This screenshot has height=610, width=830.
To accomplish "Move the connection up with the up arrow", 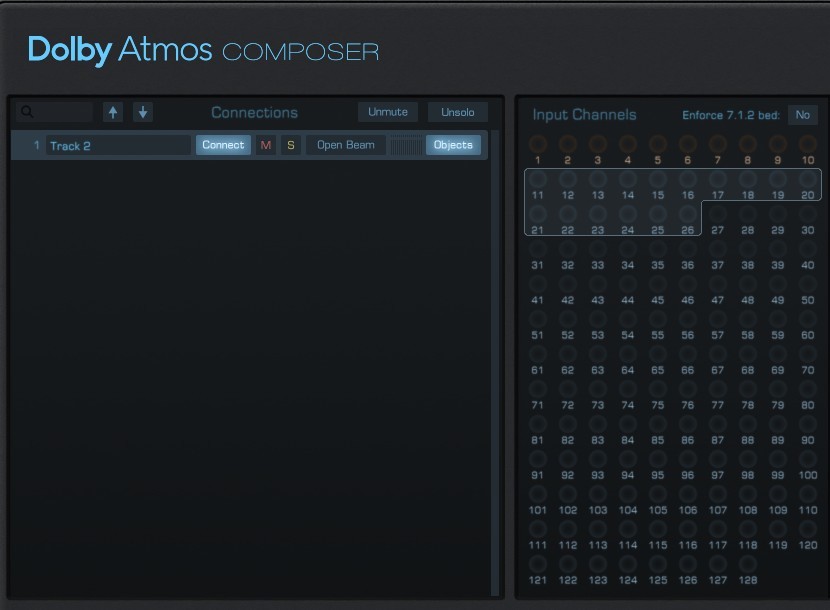I will [x=113, y=112].
